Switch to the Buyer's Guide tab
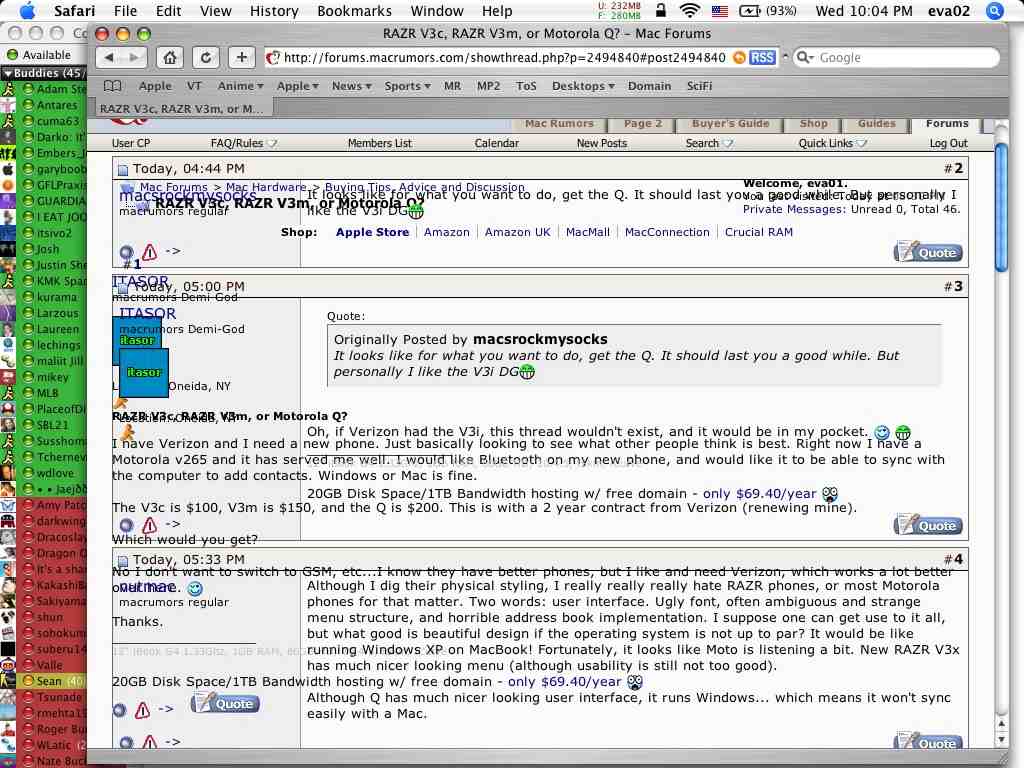 (x=730, y=124)
